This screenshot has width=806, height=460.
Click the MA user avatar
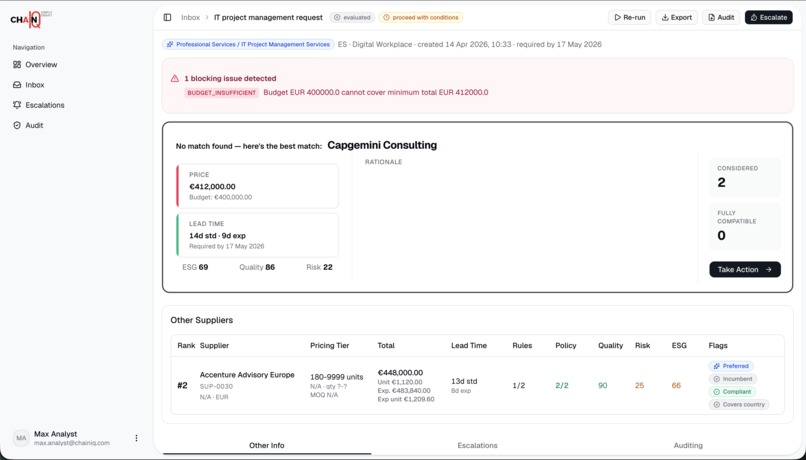(21, 438)
